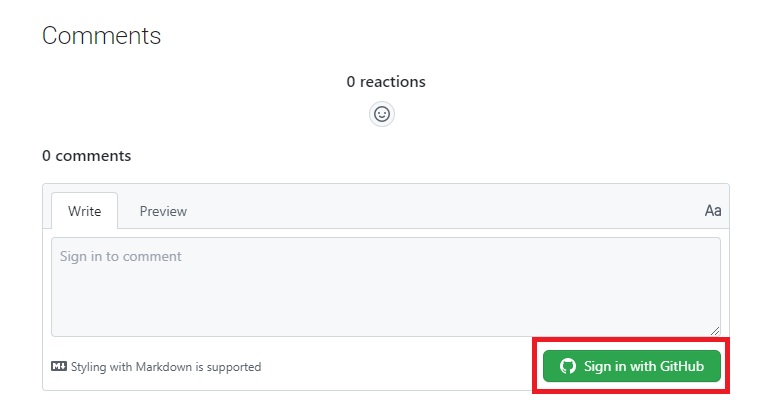The image size is (759, 417).
Task: Click the word reactions under Comments heading
Action: click(x=393, y=81)
